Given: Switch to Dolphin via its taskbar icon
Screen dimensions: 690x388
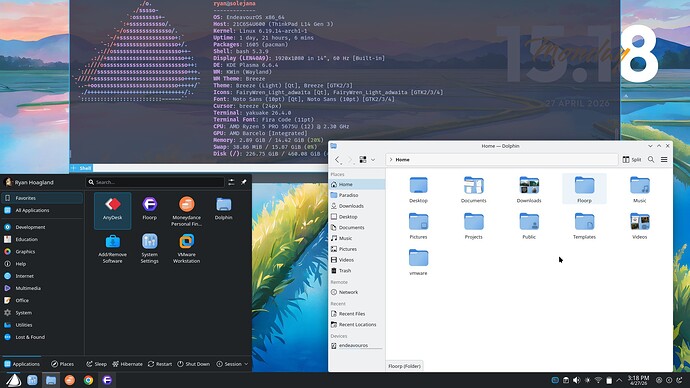Looking at the screenshot, I should point(51,380).
